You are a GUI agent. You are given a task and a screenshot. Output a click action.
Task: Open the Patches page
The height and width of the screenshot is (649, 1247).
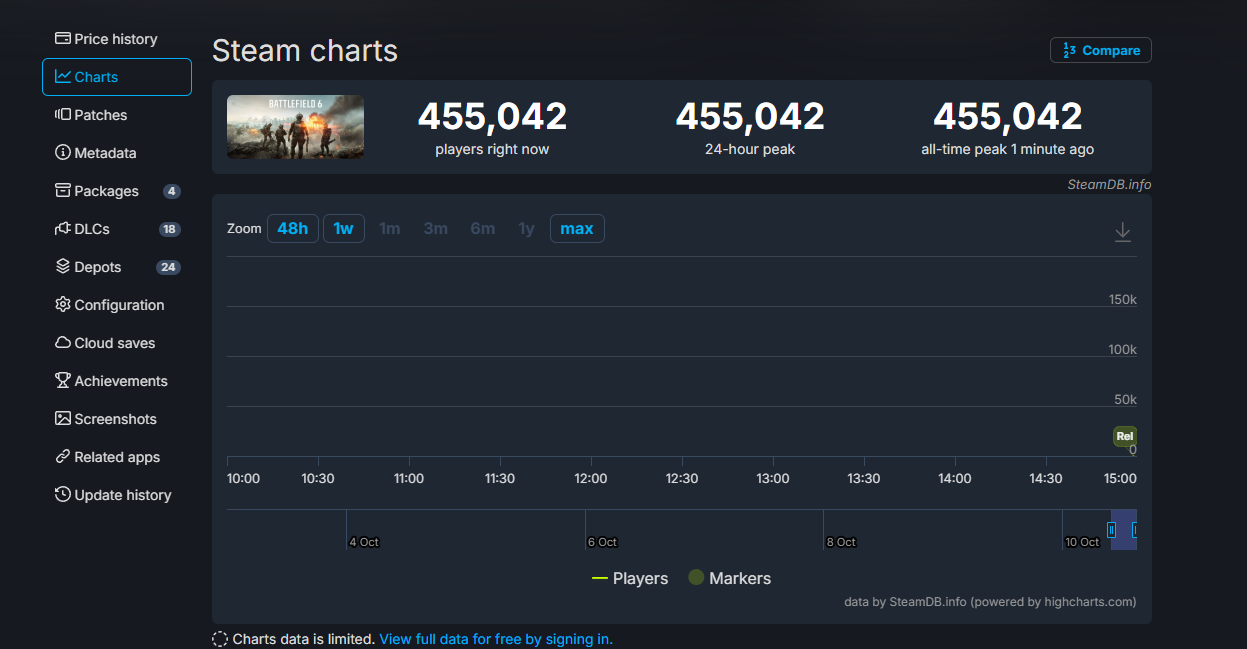pos(100,115)
